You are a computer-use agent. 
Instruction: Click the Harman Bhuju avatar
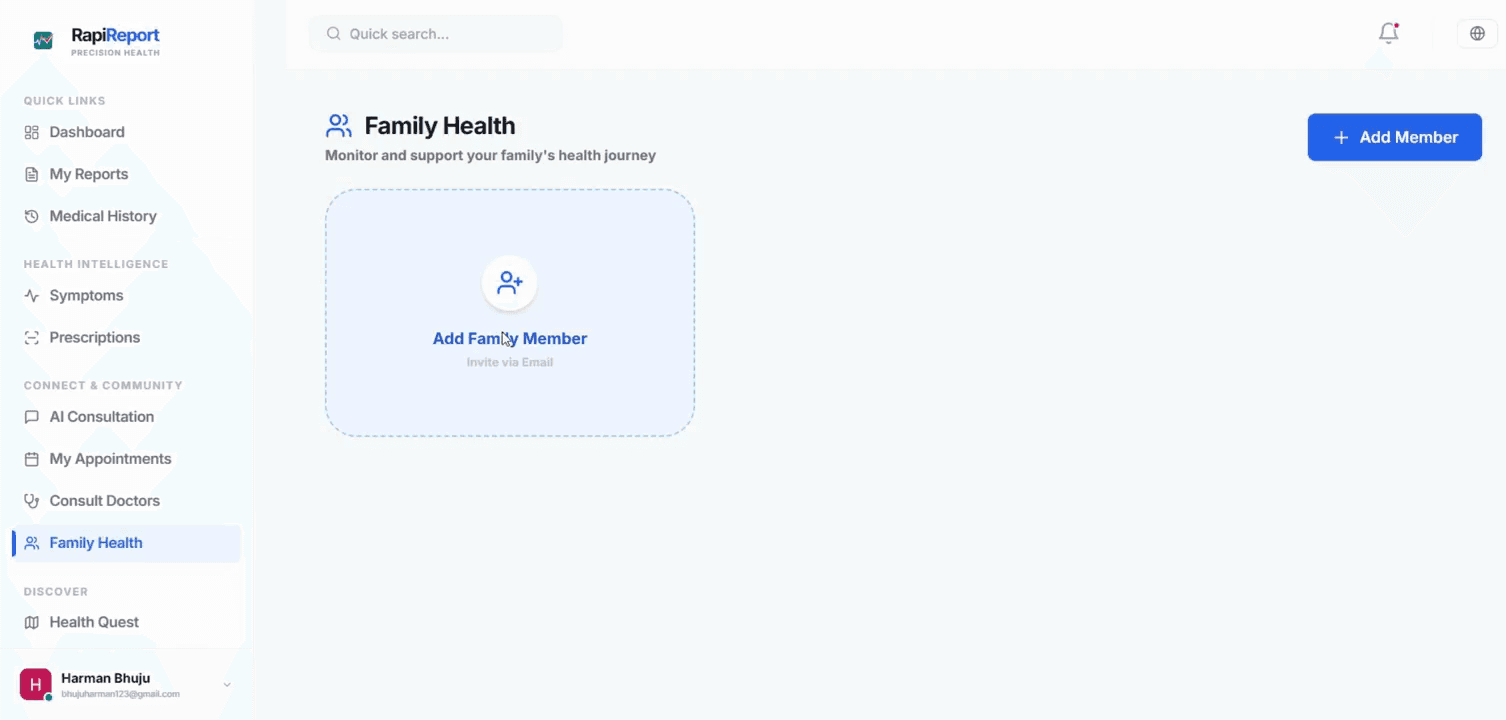click(35, 685)
